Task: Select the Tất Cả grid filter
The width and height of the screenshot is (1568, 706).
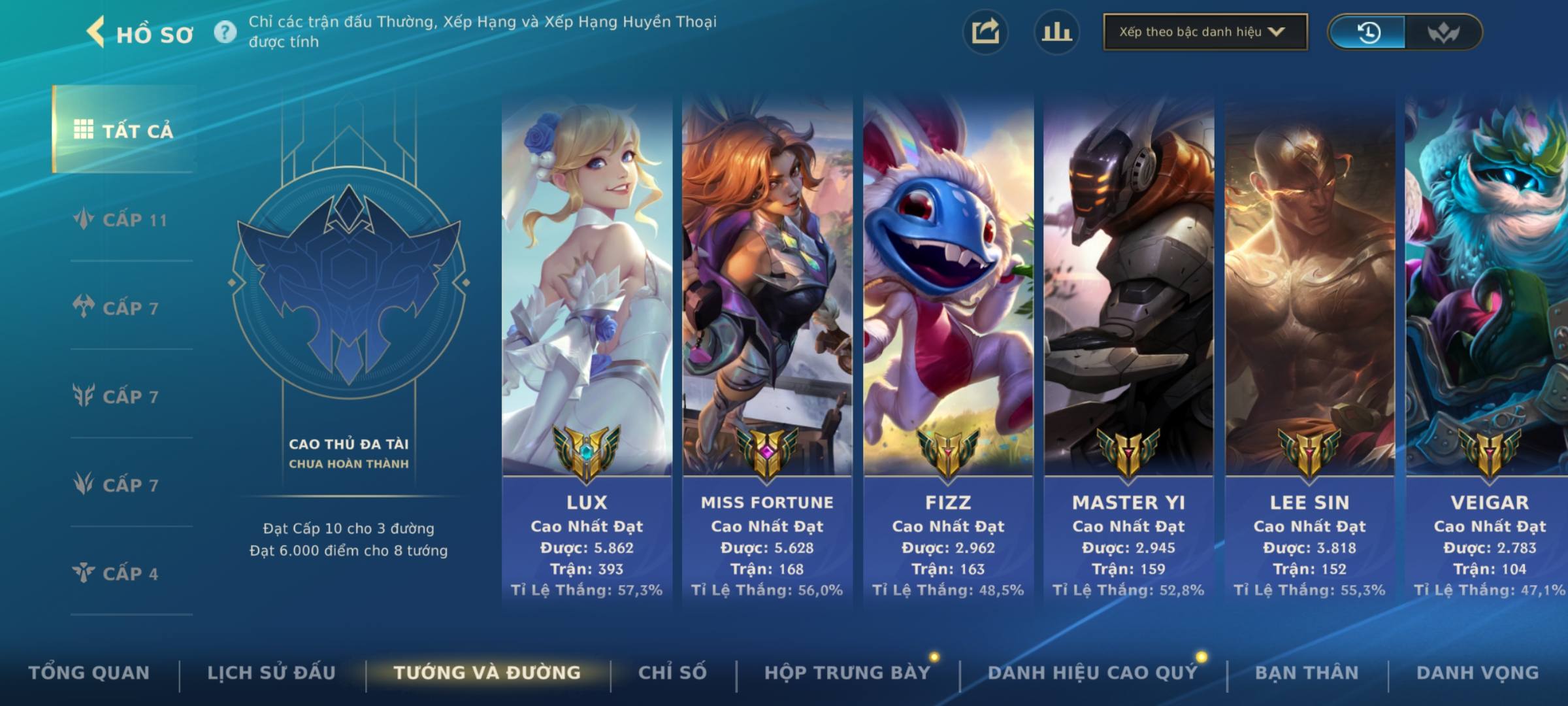Action: 124,129
